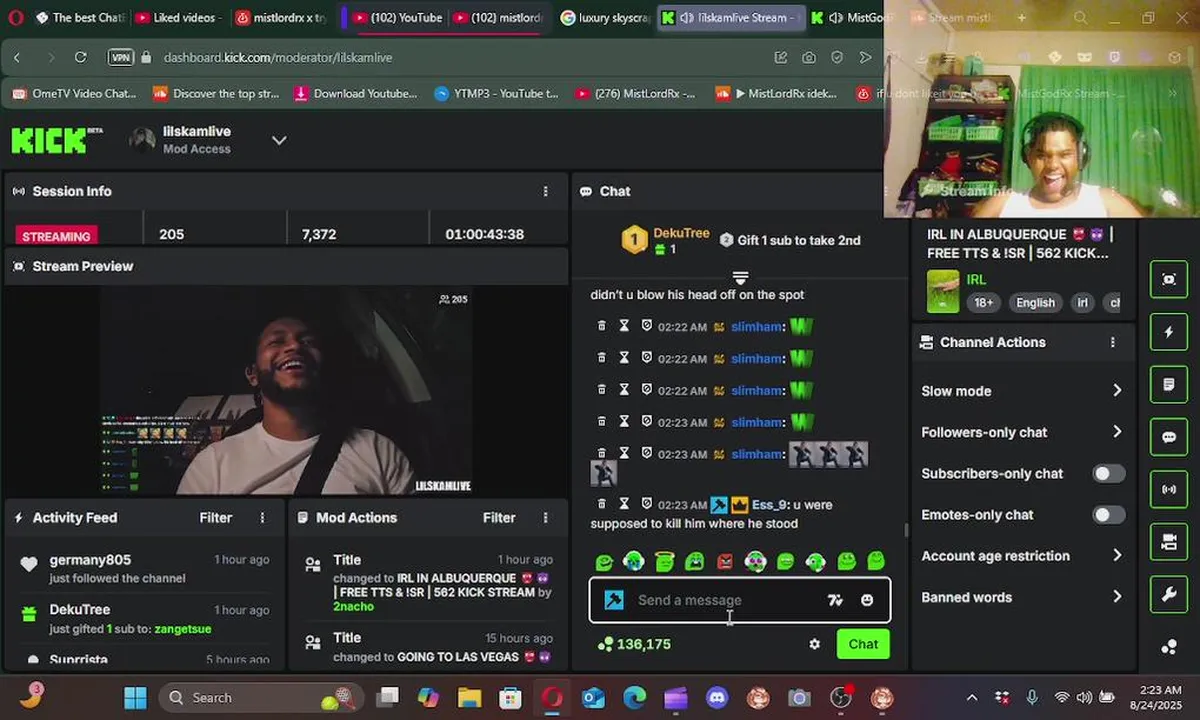The height and width of the screenshot is (720, 1200).
Task: Click the wrench sidebar icon
Action: click(1169, 595)
